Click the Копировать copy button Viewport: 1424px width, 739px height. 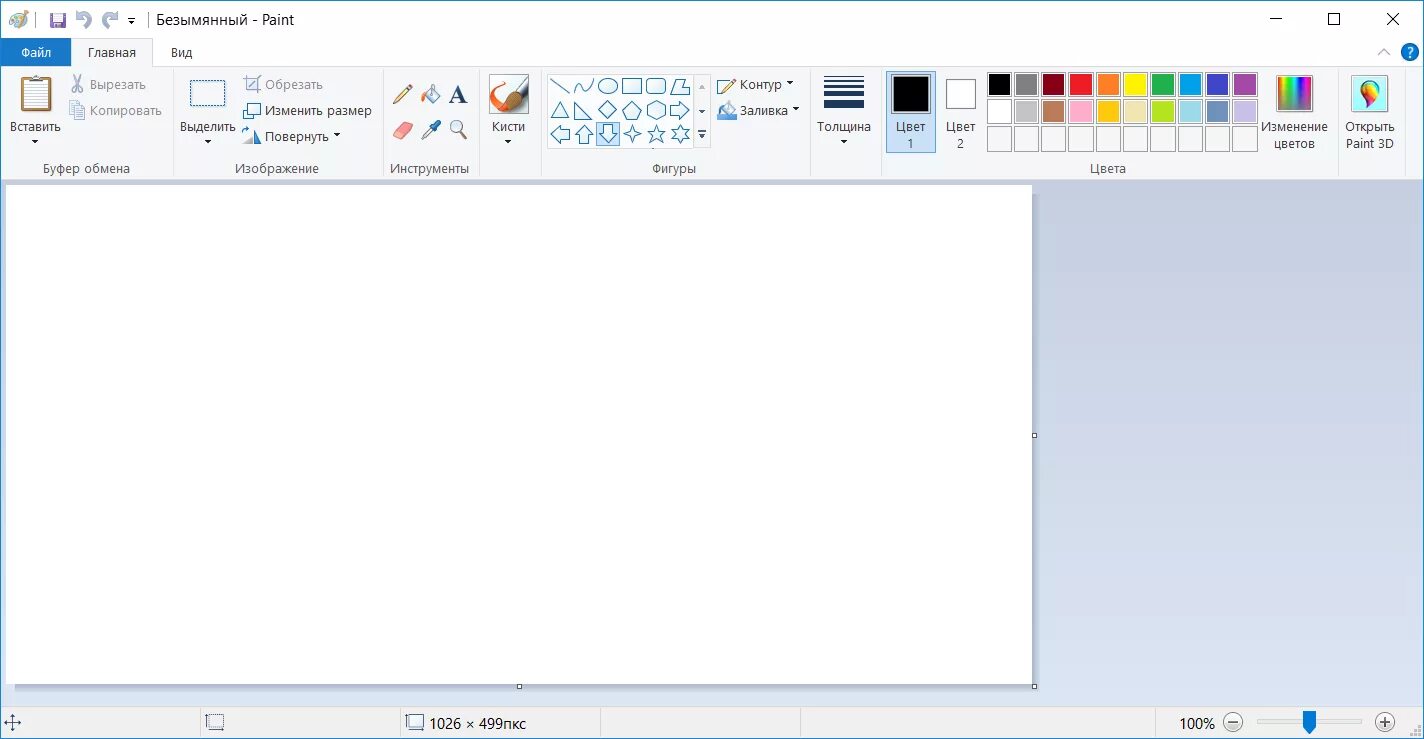tap(115, 111)
